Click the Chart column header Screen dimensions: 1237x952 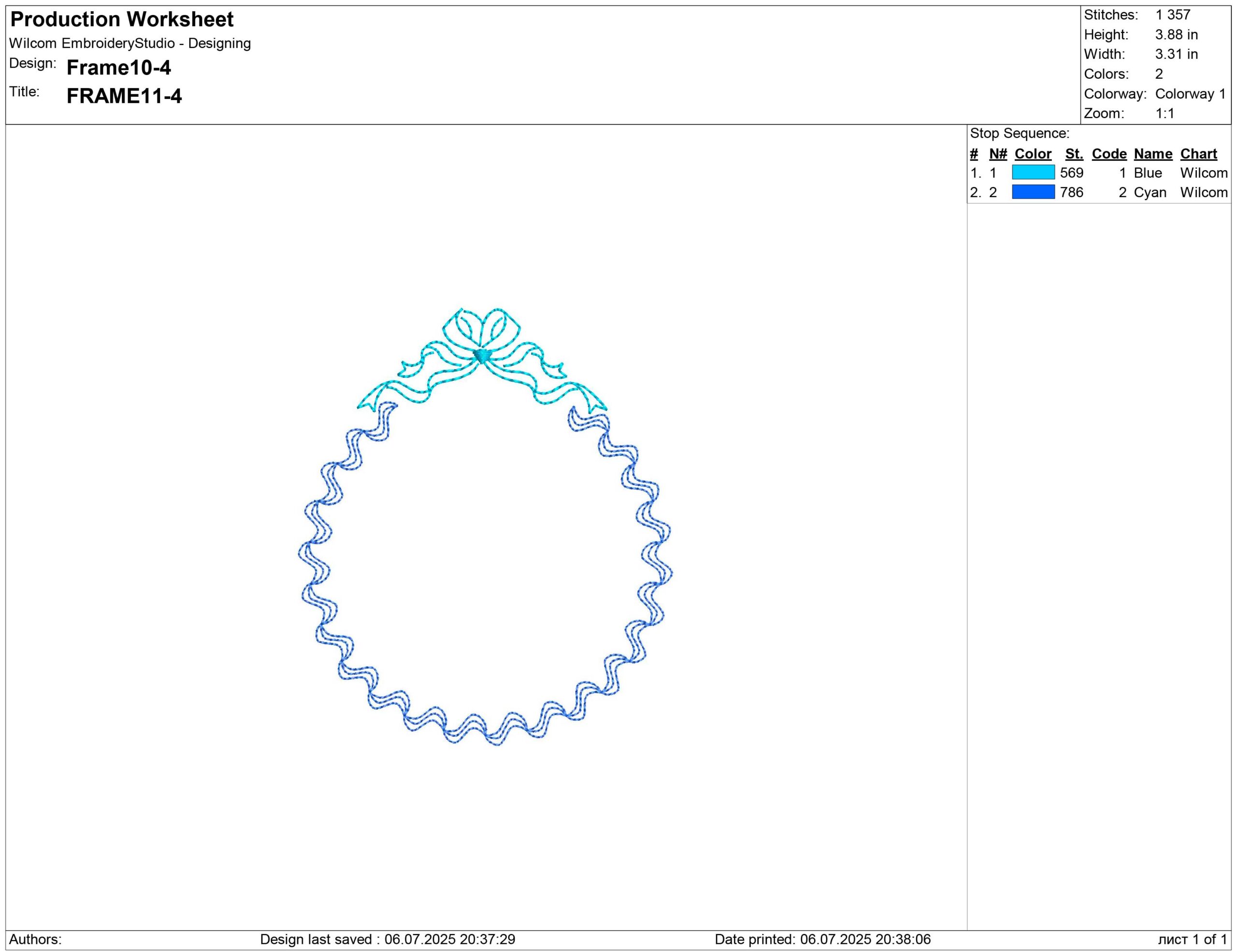1198,154
